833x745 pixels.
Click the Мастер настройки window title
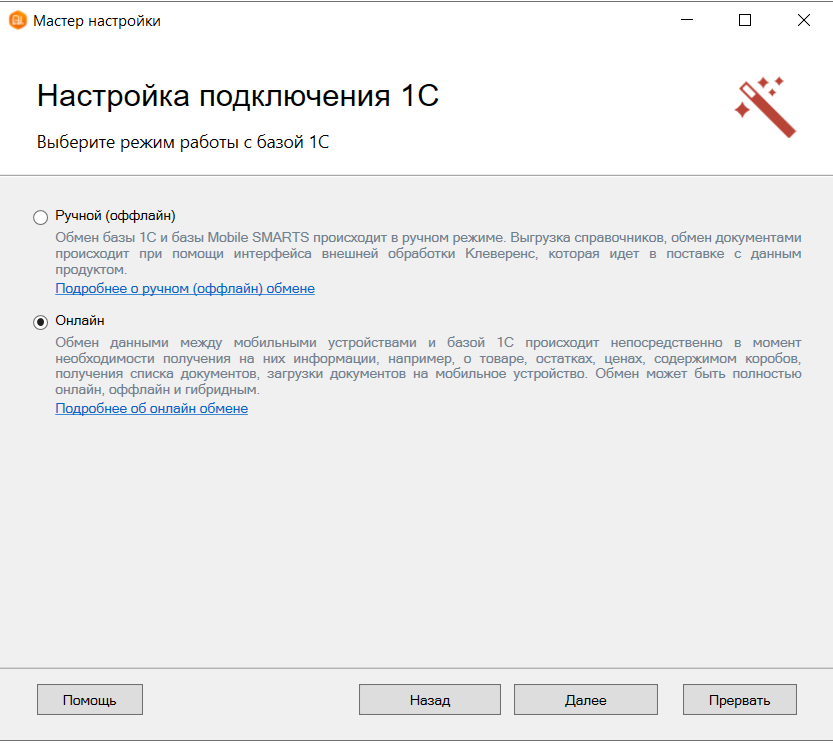click(97, 21)
